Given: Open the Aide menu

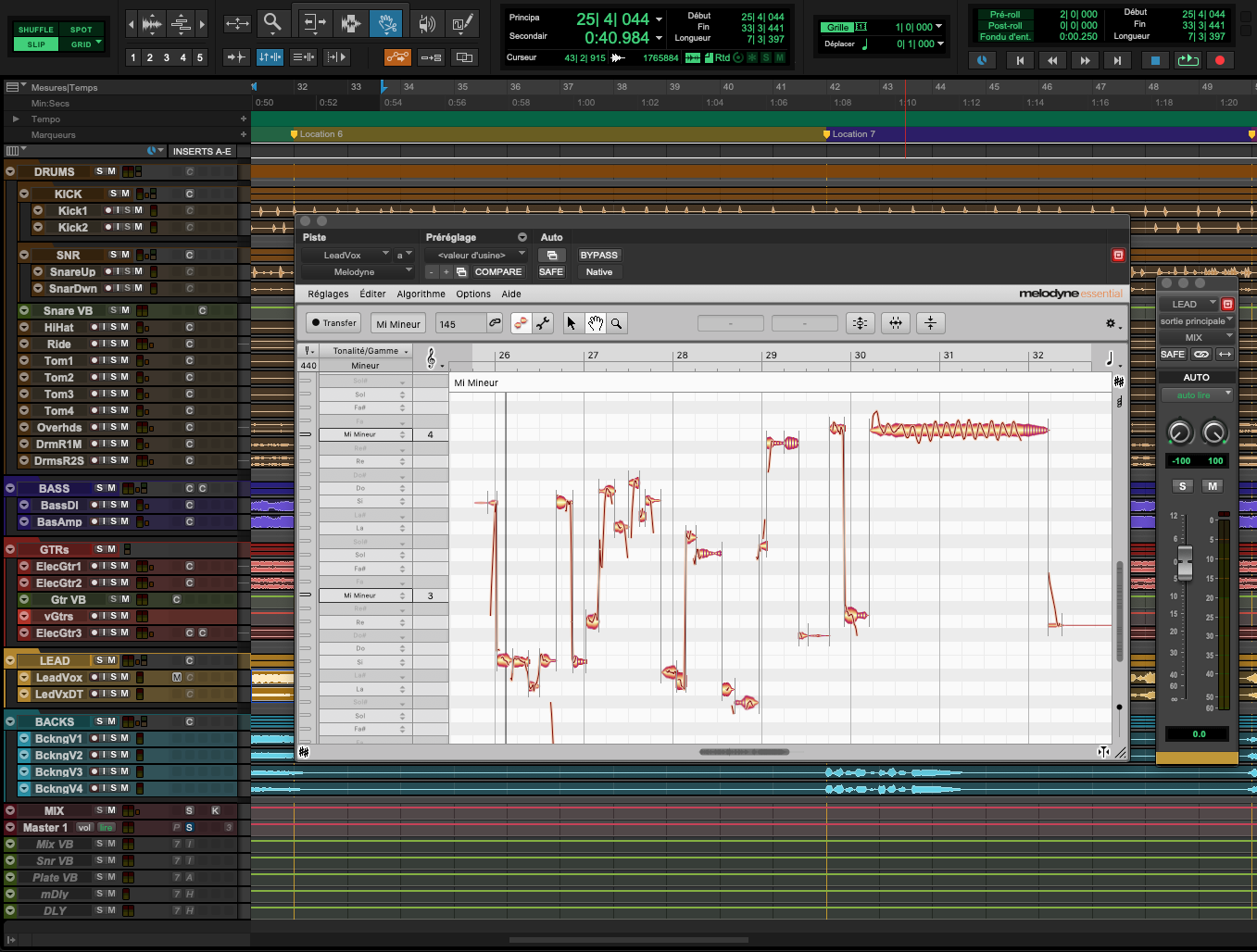Looking at the screenshot, I should coord(511,294).
